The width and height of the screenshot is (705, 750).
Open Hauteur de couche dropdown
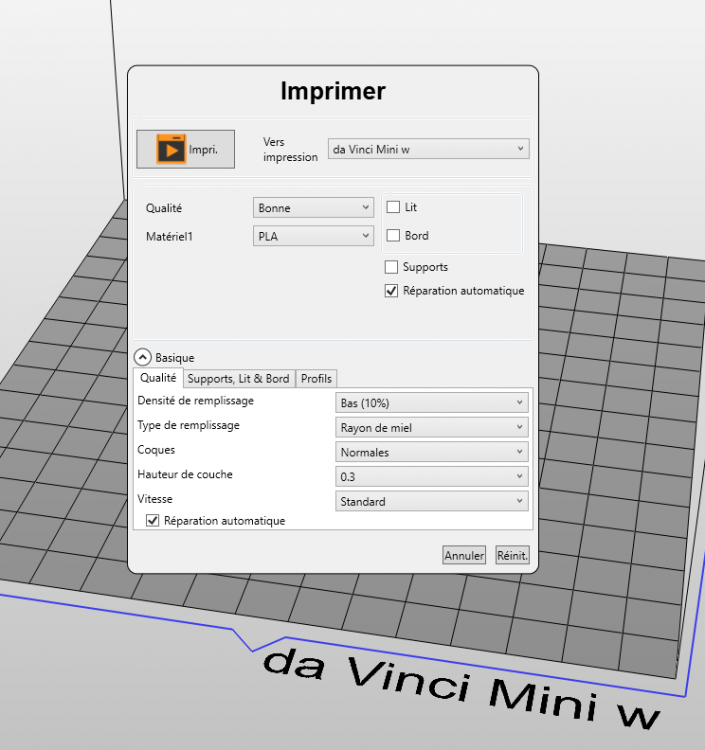[432, 476]
